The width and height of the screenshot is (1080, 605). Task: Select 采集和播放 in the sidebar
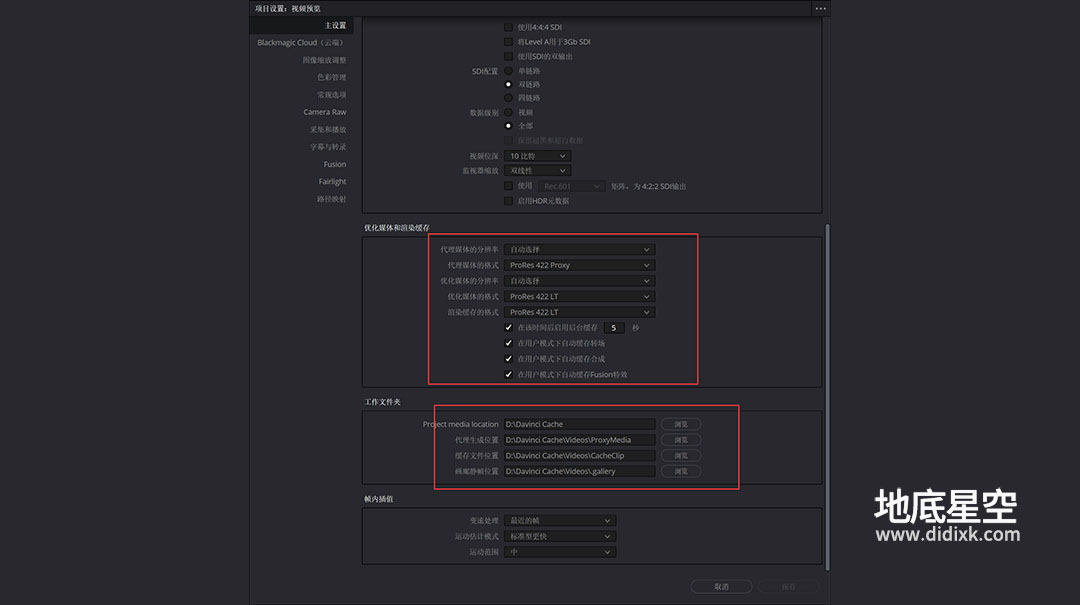click(328, 130)
